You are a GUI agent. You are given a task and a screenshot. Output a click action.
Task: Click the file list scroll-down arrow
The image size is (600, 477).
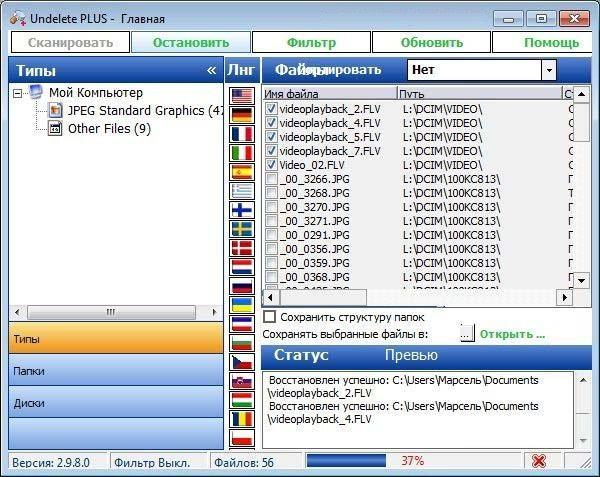(581, 281)
